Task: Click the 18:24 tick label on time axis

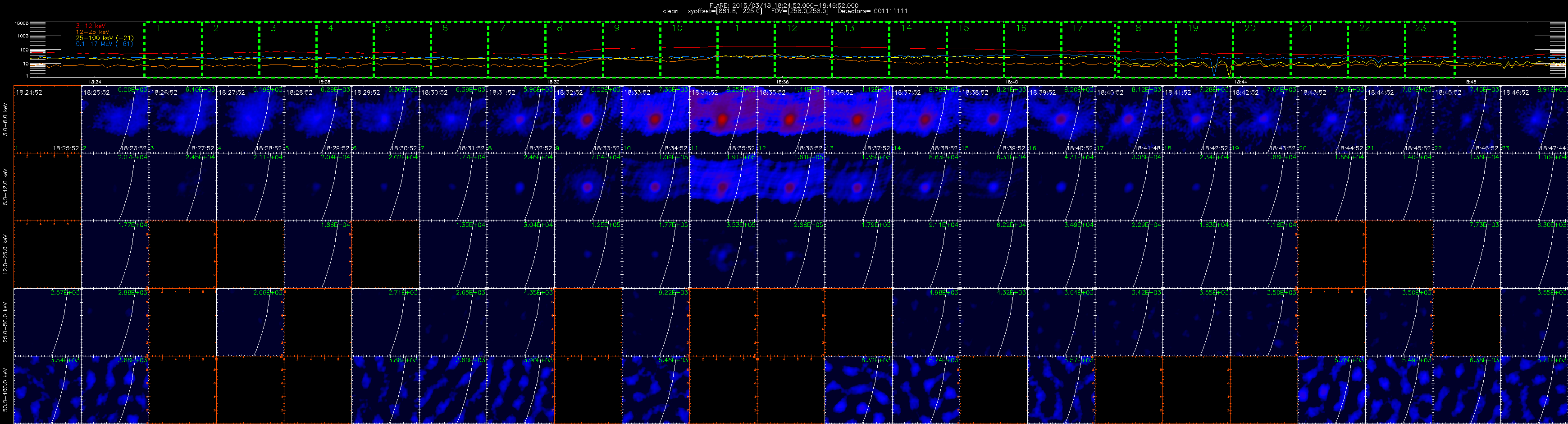Action: 94,82
